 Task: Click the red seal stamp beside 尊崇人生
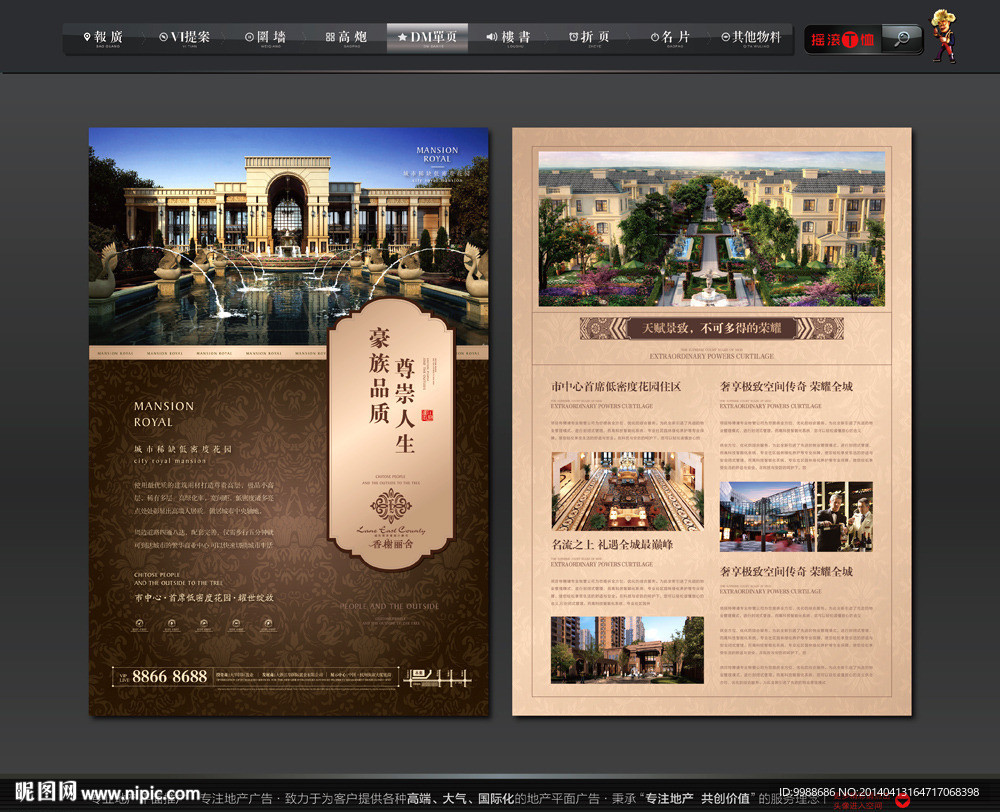(427, 415)
